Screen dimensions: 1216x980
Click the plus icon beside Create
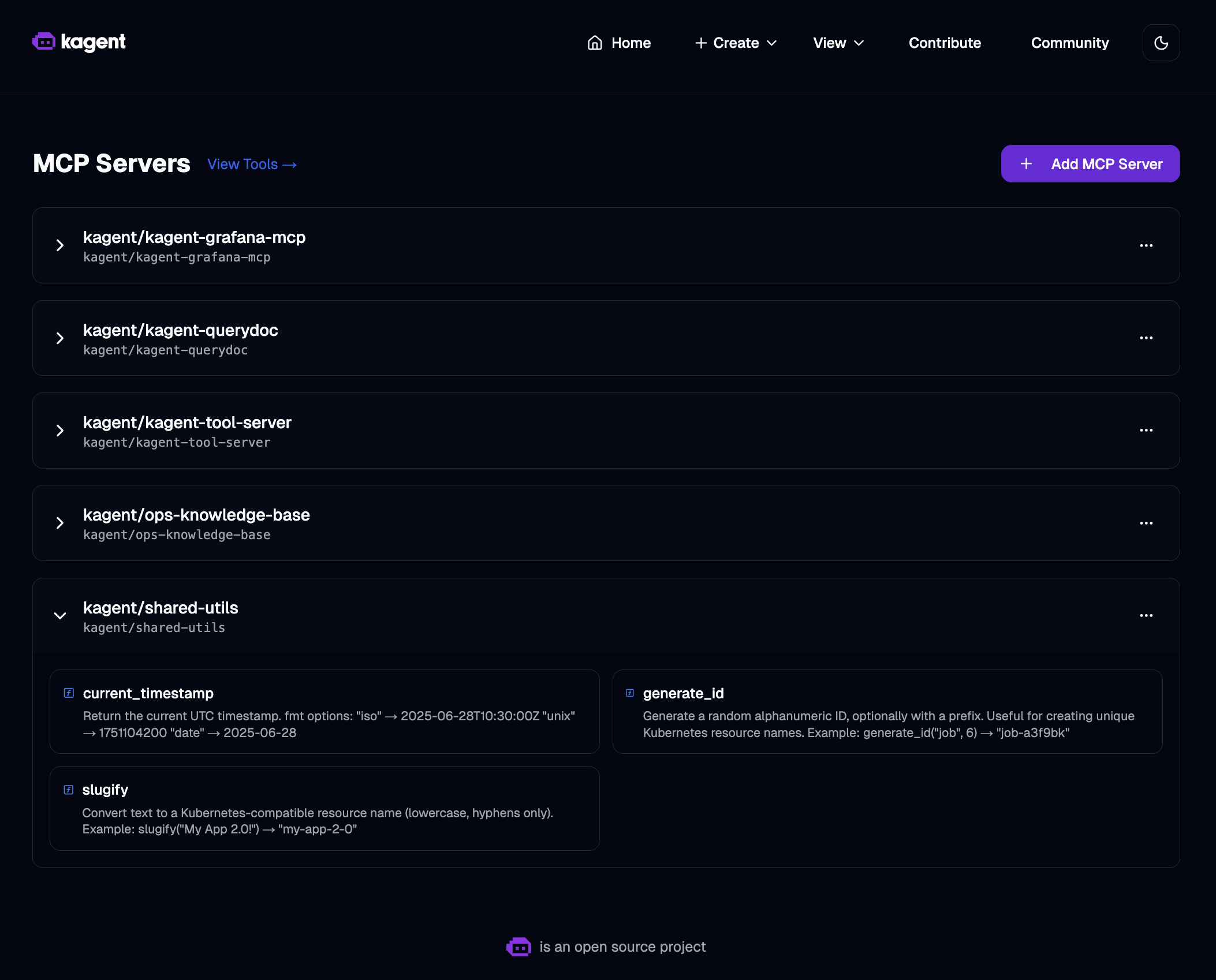pyautogui.click(x=700, y=43)
